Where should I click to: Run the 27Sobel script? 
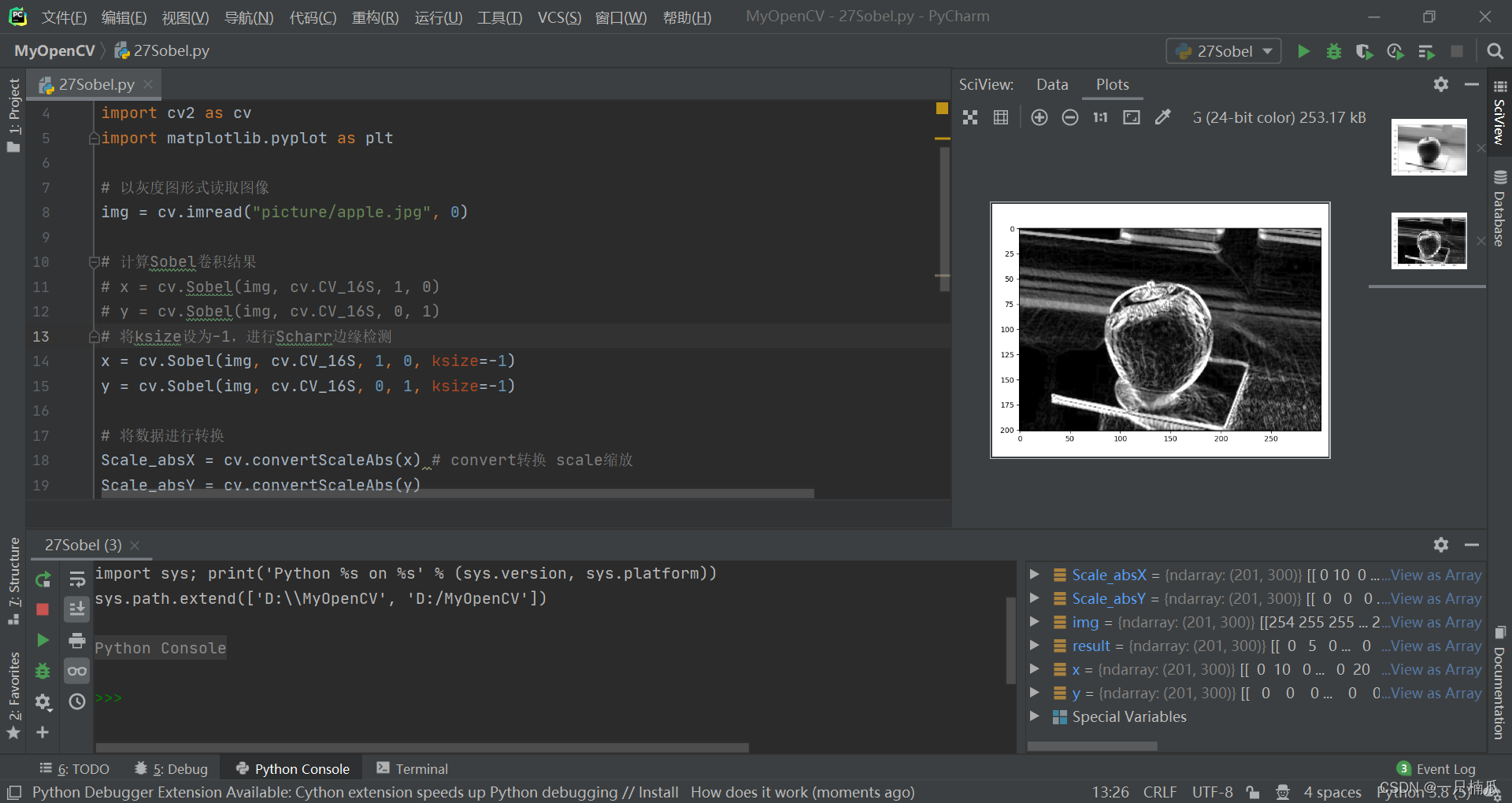pyautogui.click(x=1303, y=50)
